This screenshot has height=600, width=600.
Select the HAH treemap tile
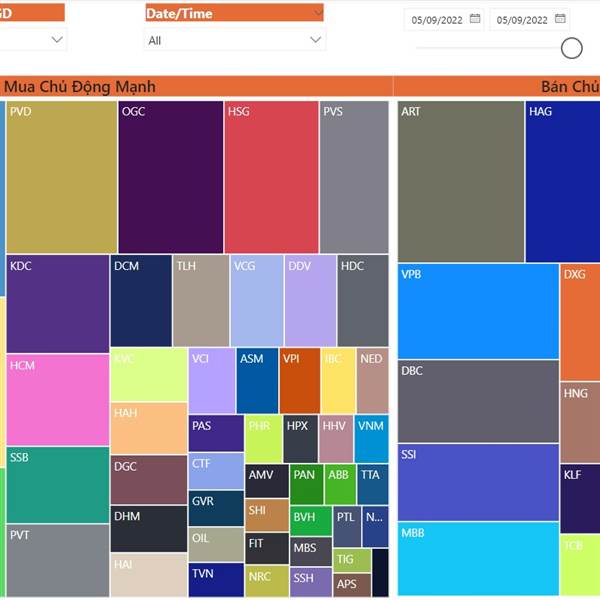149,428
